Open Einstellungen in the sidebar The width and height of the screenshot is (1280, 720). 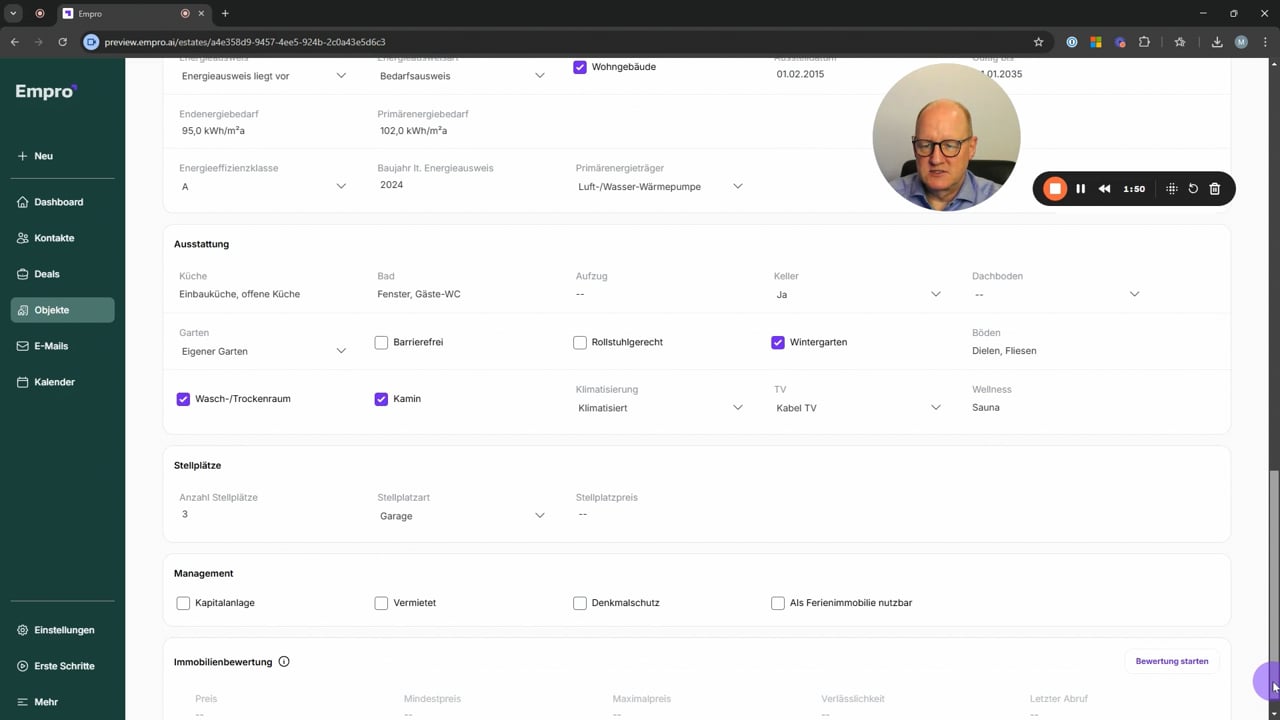pyautogui.click(x=62, y=630)
